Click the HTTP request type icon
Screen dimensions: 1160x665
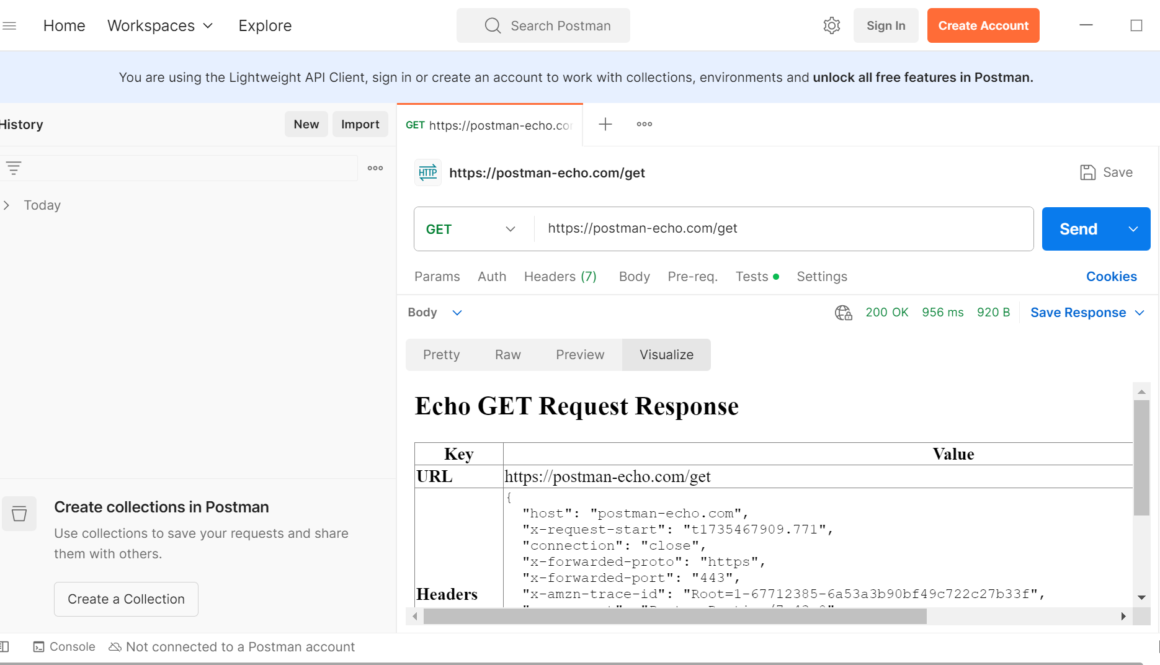pyautogui.click(x=428, y=172)
